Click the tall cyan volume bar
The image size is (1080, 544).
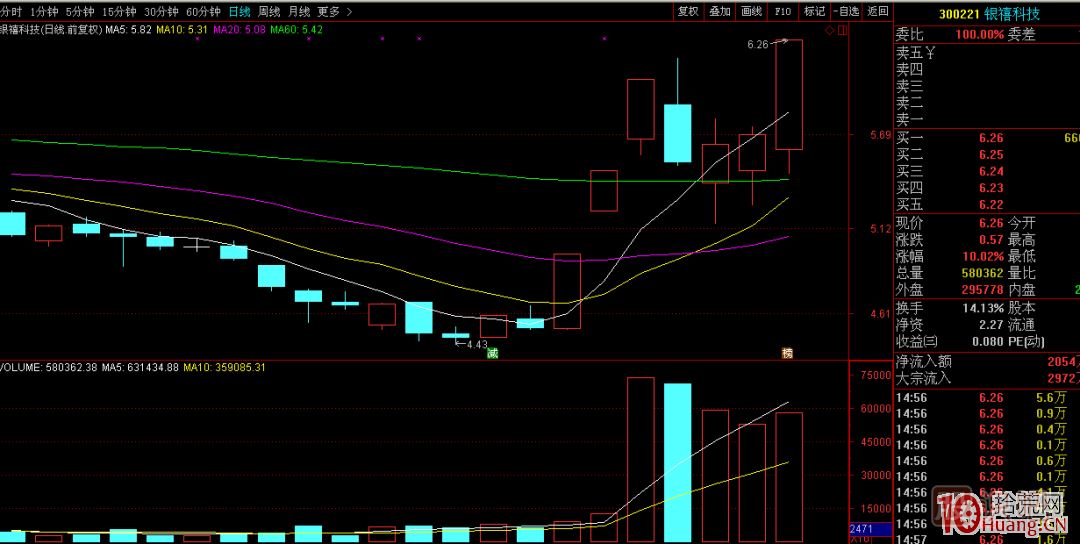click(678, 462)
